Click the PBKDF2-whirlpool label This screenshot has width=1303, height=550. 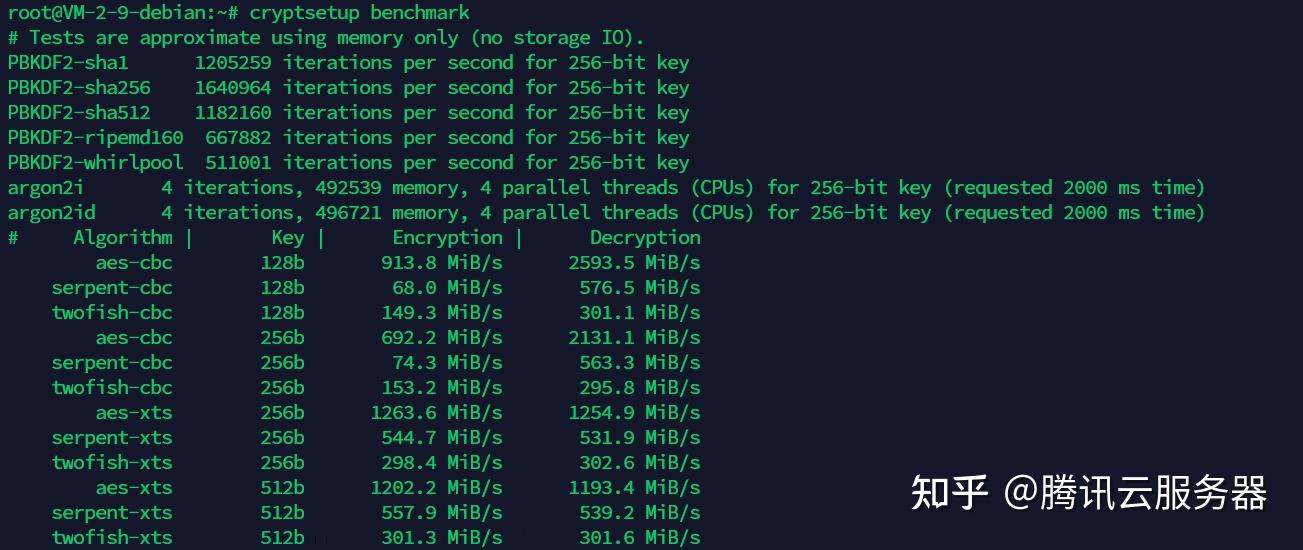(95, 162)
